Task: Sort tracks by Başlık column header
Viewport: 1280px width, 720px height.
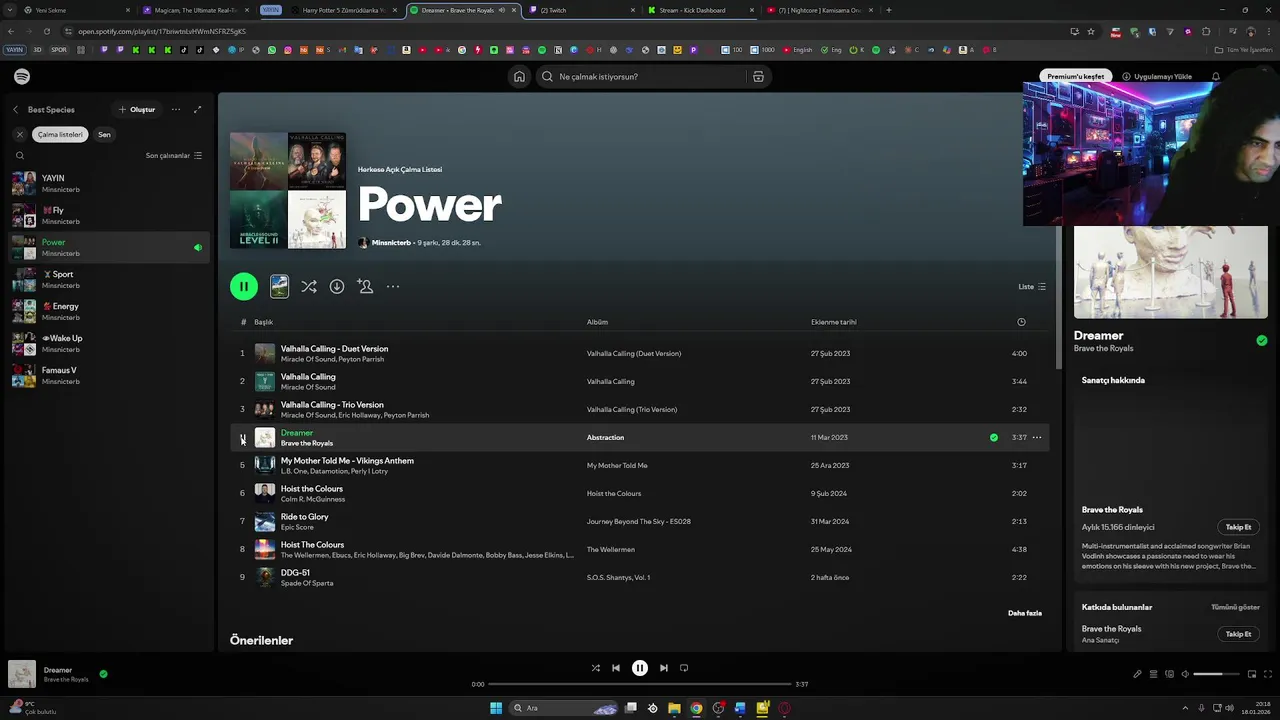Action: (x=263, y=322)
